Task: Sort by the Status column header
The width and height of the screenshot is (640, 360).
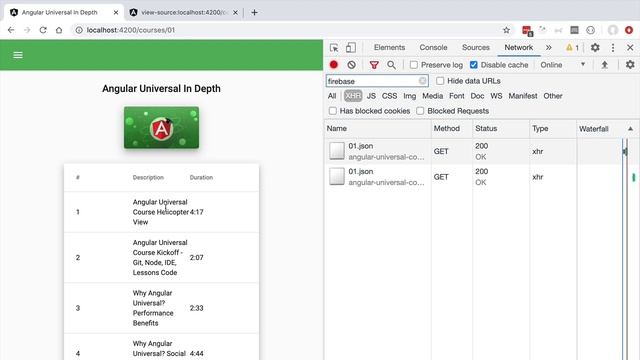Action: pos(501,129)
